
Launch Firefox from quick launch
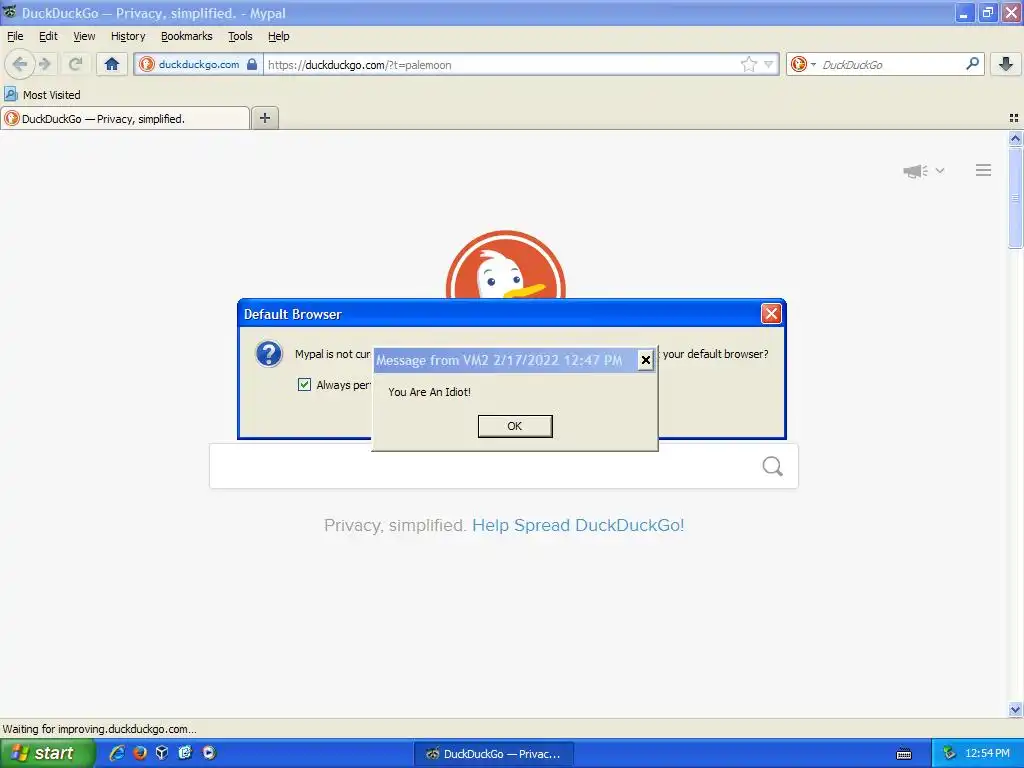tap(140, 753)
